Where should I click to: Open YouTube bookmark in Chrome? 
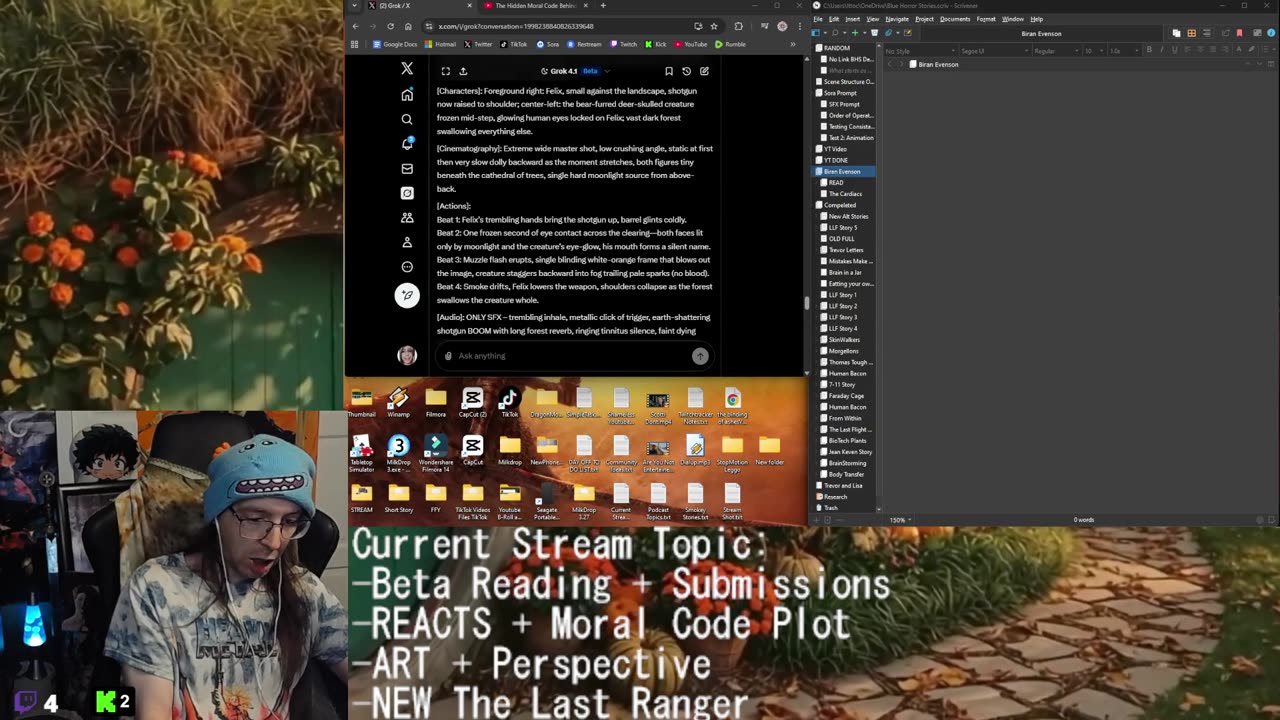691,44
